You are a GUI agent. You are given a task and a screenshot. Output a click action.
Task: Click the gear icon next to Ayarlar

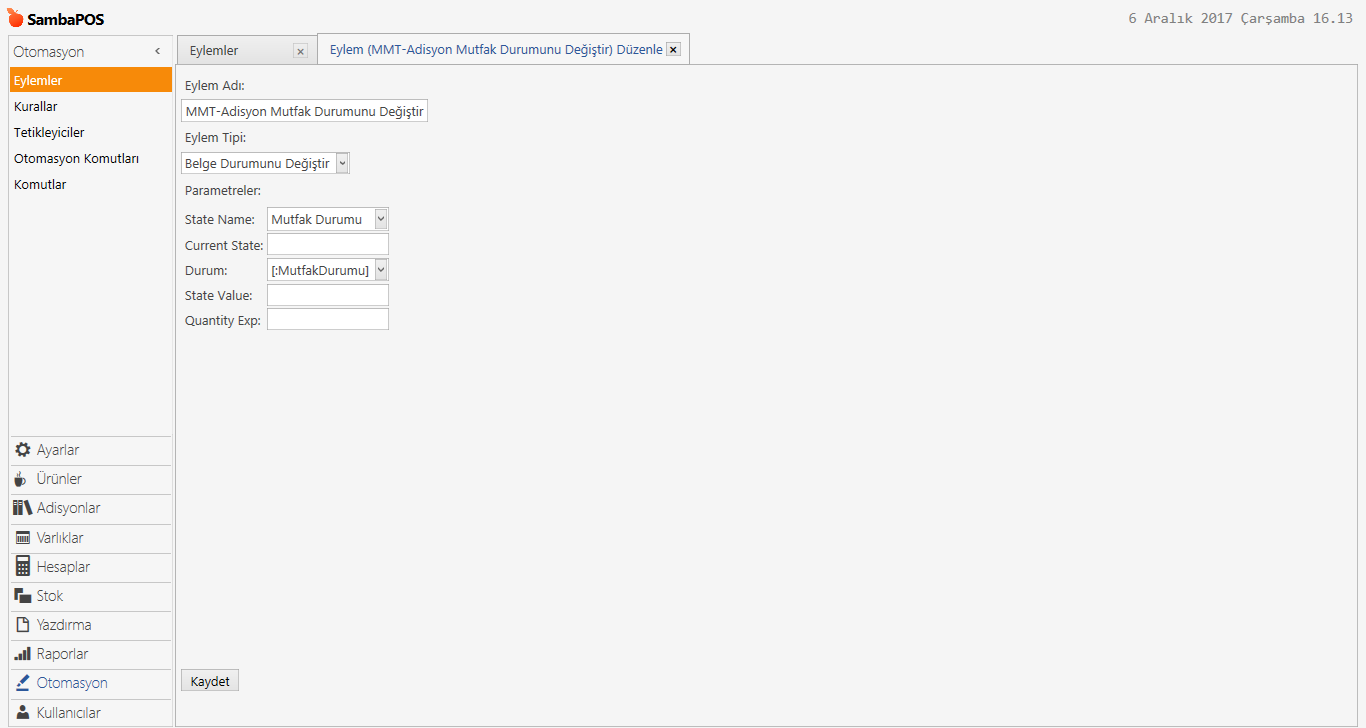coord(23,450)
